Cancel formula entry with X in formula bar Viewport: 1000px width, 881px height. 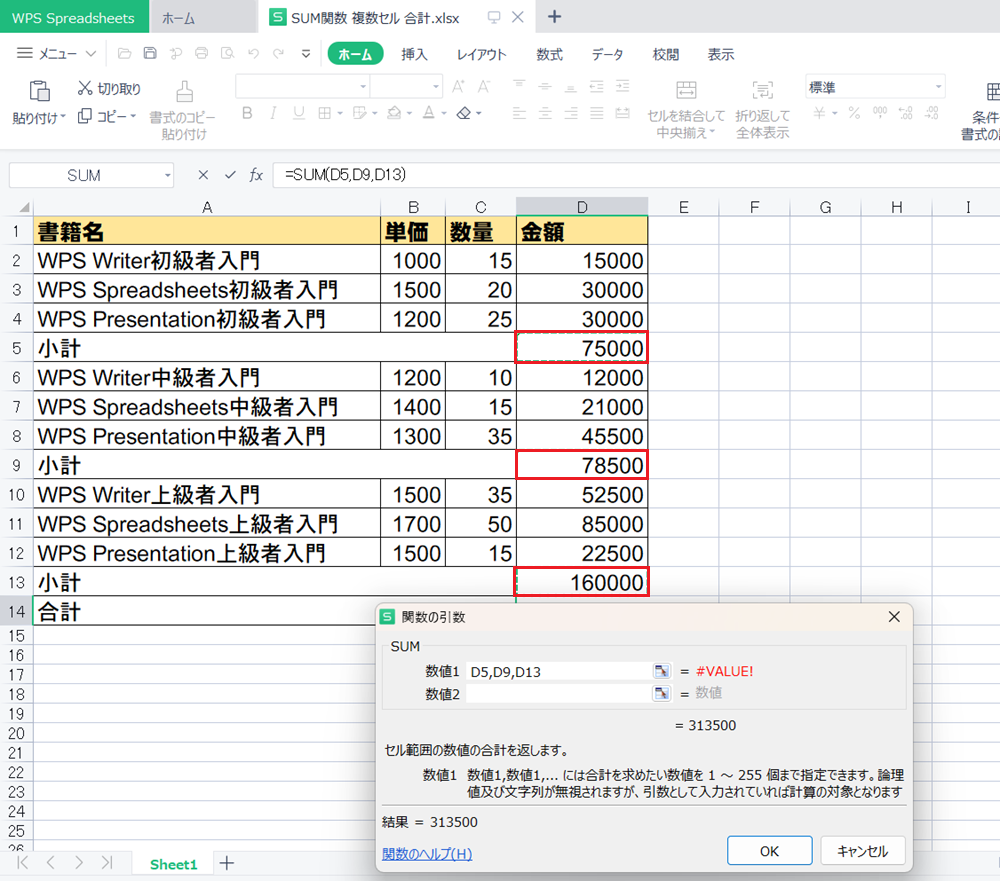coord(203,175)
